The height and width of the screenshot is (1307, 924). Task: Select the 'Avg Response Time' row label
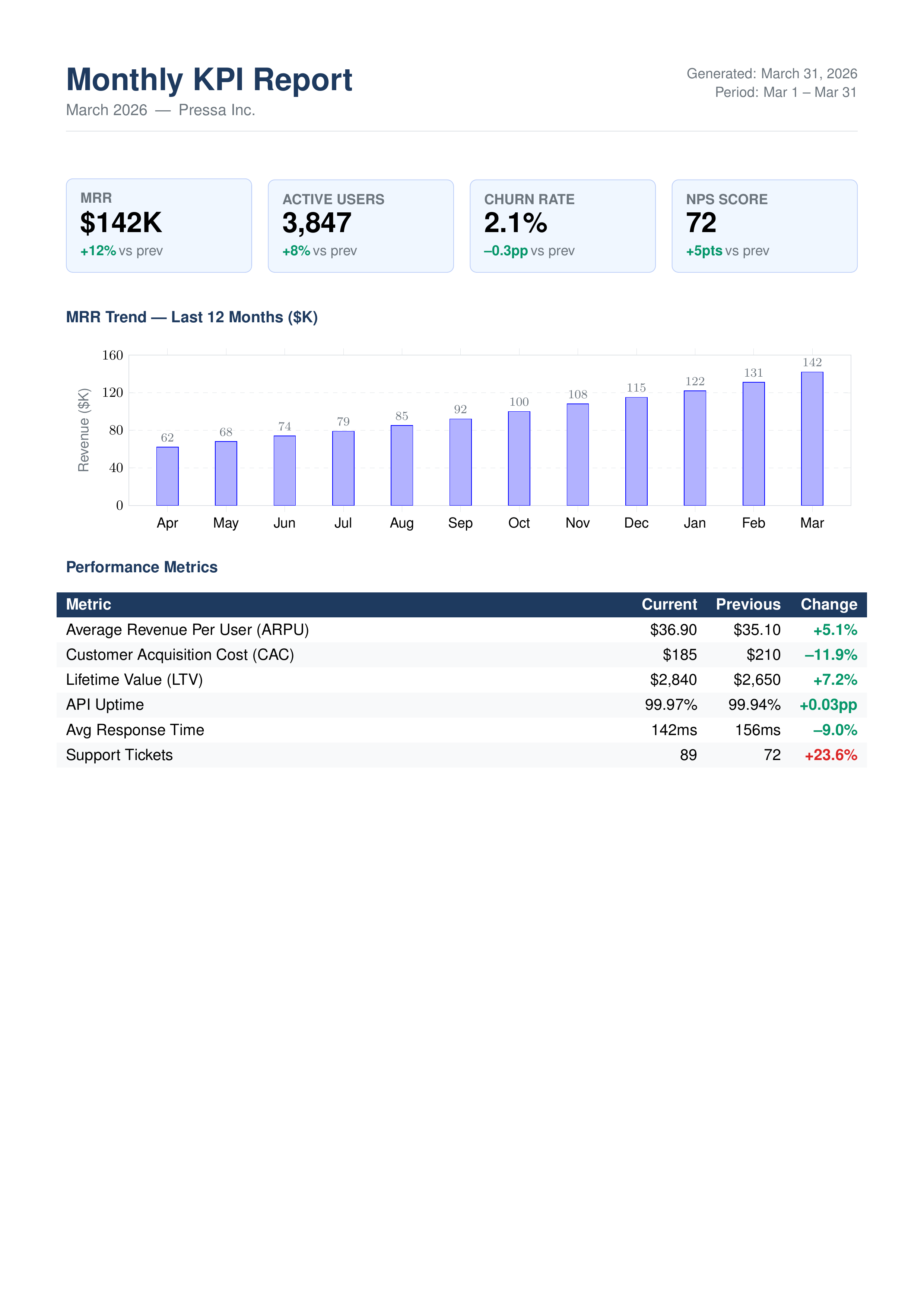coord(135,730)
